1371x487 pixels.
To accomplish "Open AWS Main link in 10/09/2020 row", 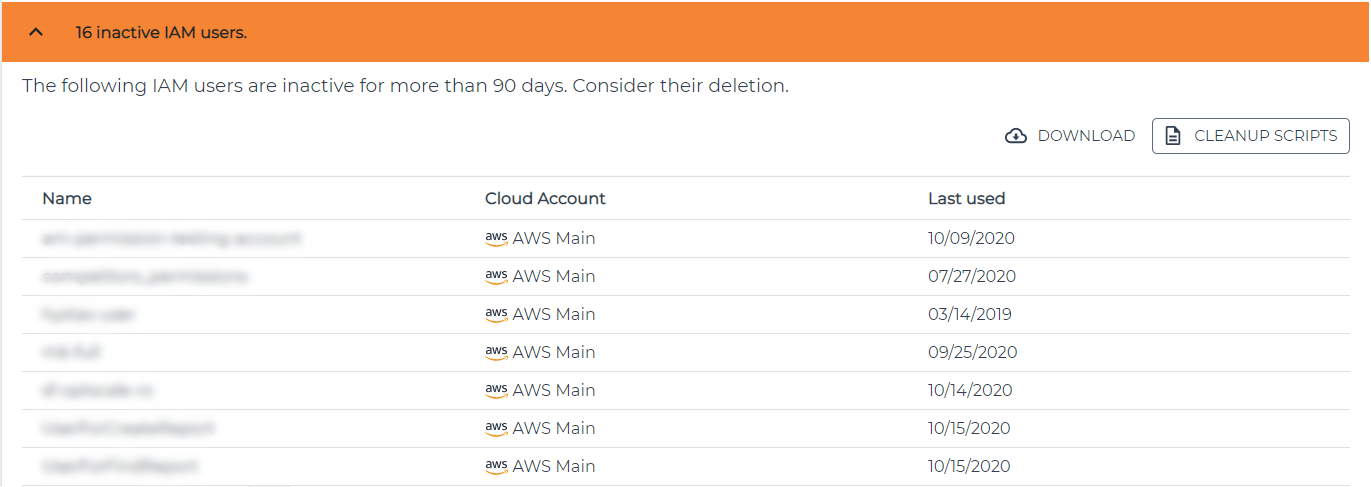I will (x=553, y=238).
